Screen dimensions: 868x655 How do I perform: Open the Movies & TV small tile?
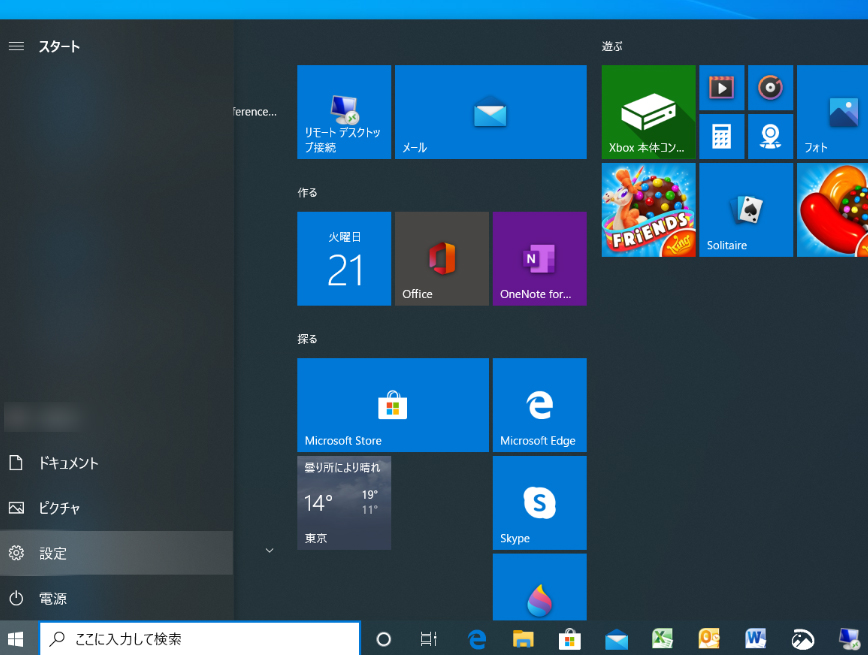[x=721, y=87]
